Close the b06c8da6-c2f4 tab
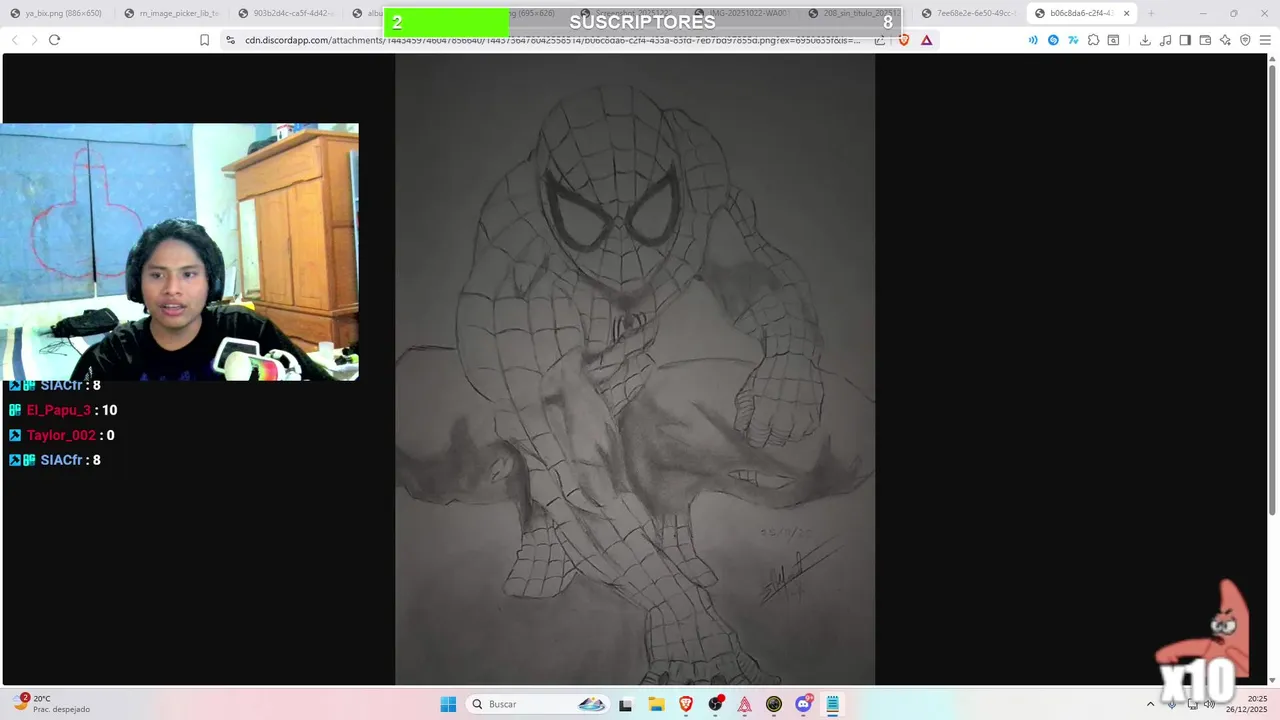 [x=1127, y=13]
